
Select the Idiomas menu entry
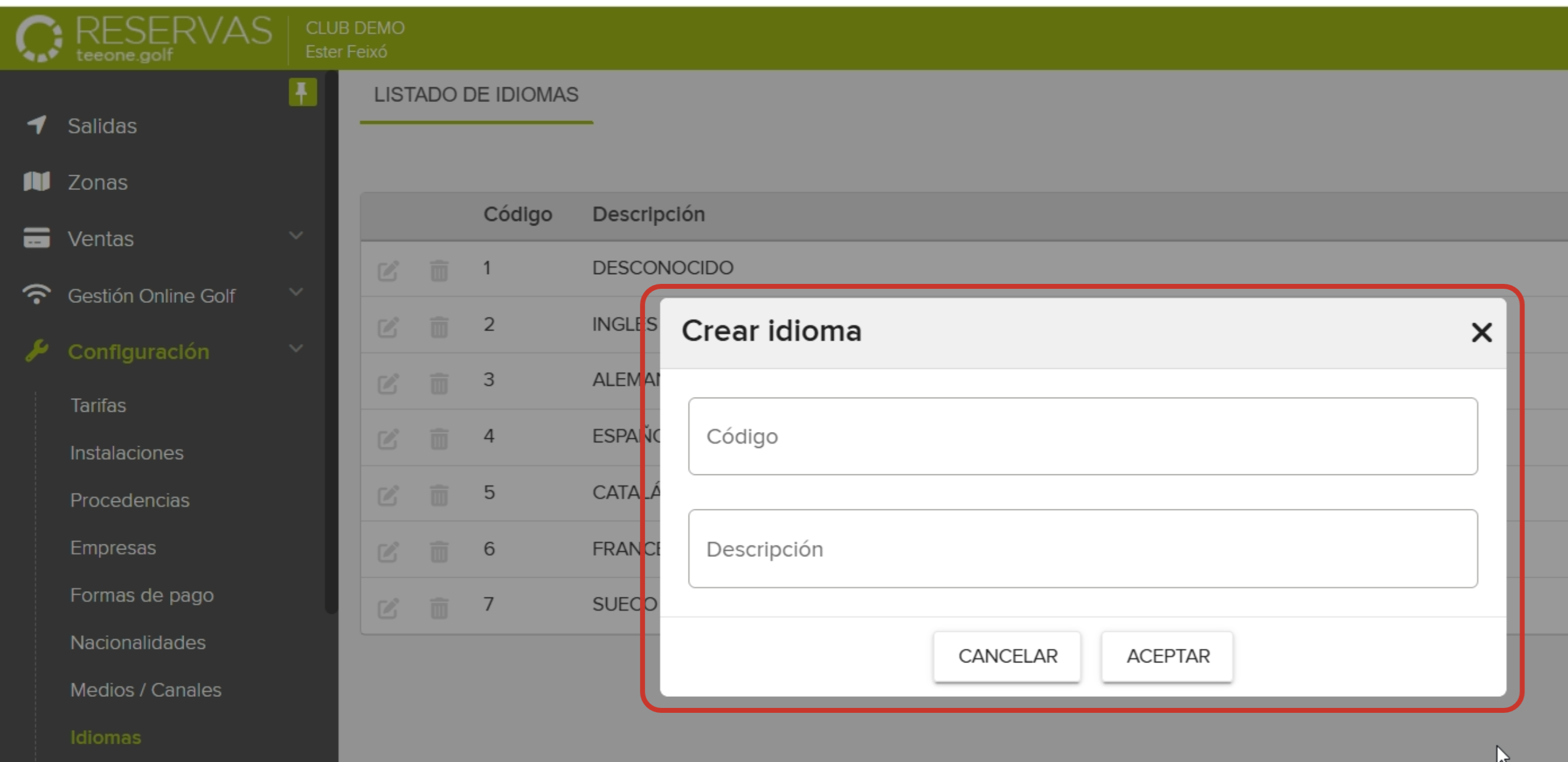pos(104,736)
